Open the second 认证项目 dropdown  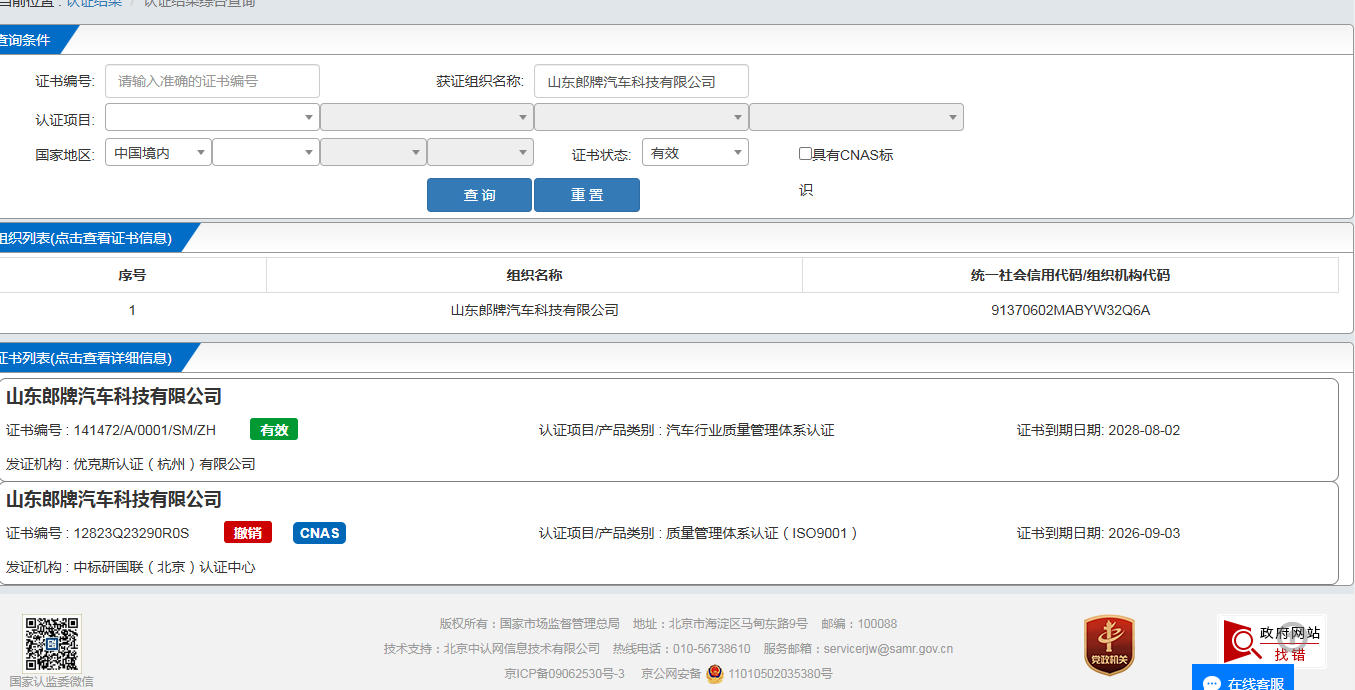pos(427,117)
